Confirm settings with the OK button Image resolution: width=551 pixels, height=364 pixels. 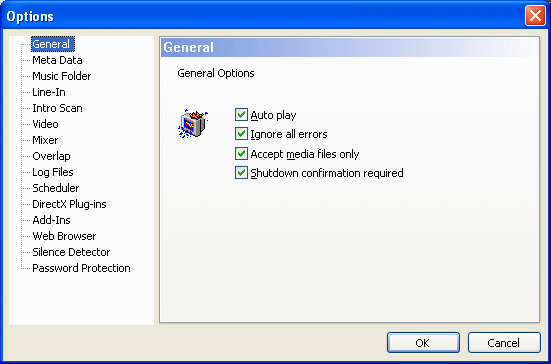423,343
